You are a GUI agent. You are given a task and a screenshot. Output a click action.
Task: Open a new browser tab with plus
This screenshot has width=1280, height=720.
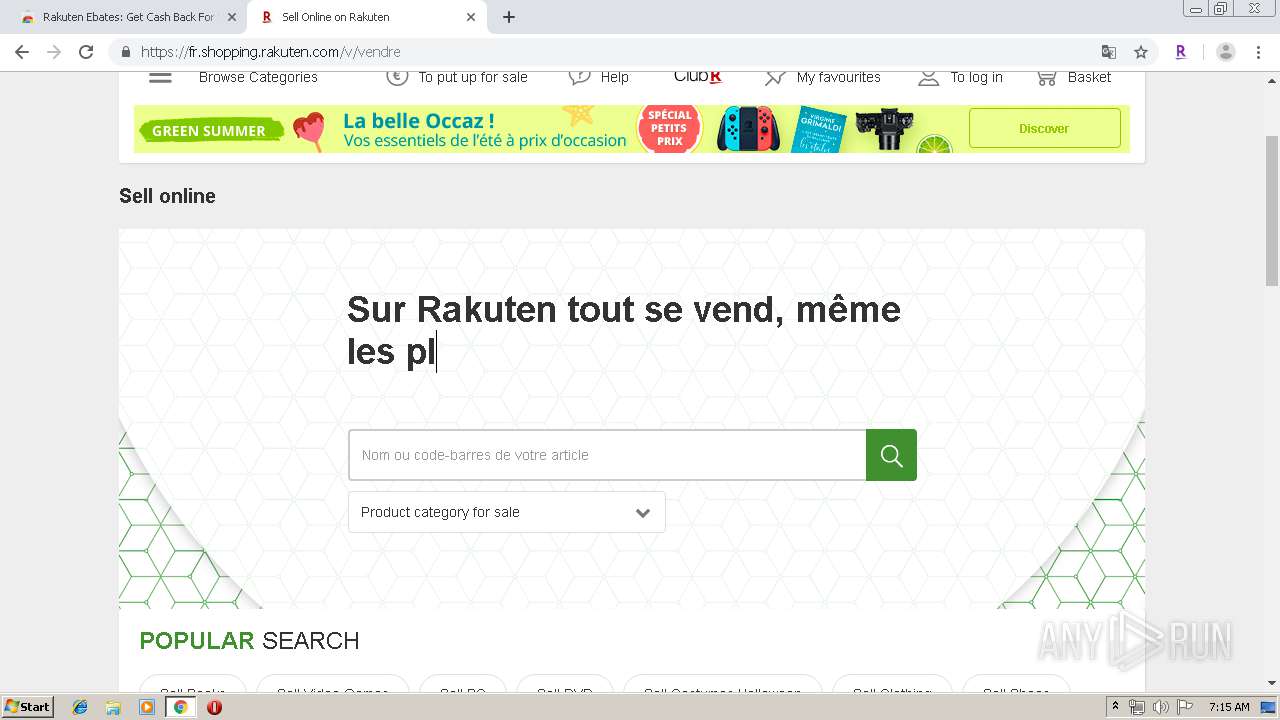pos(509,17)
